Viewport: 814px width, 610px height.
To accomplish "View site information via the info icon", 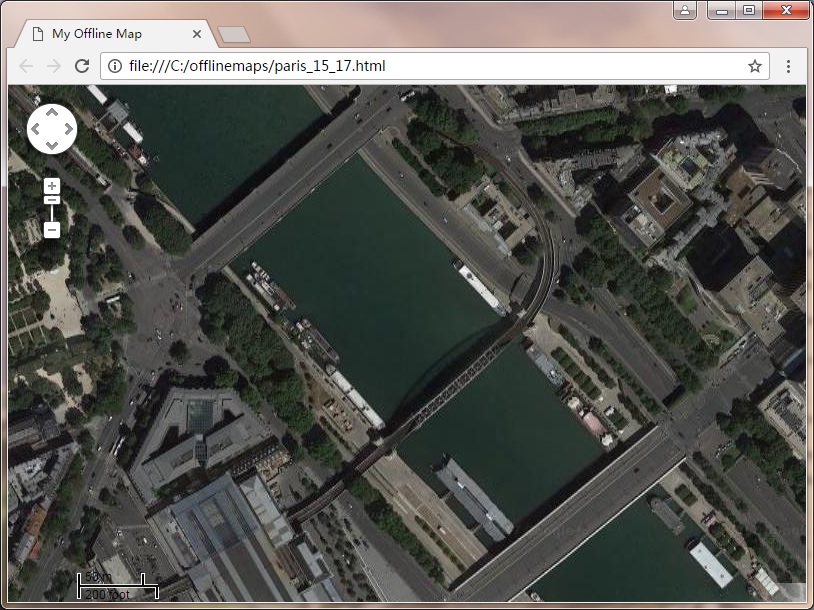I will [x=115, y=66].
